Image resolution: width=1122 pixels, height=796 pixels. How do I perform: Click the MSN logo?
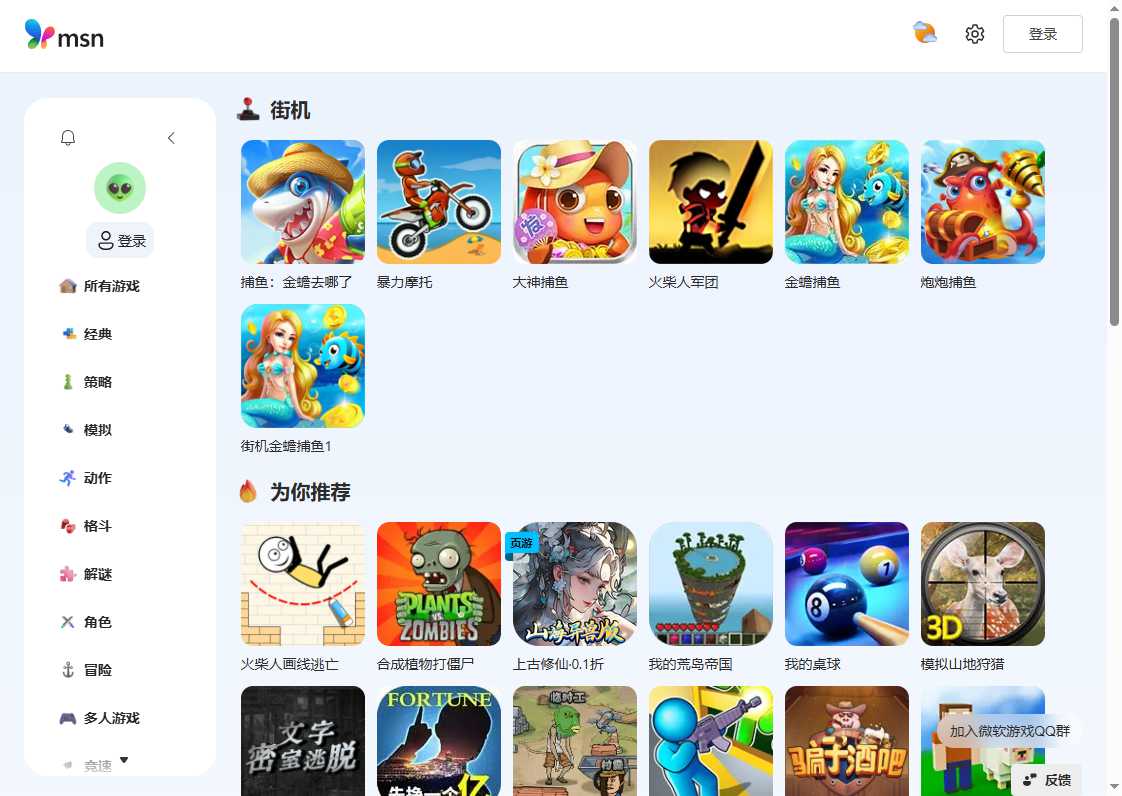point(64,35)
